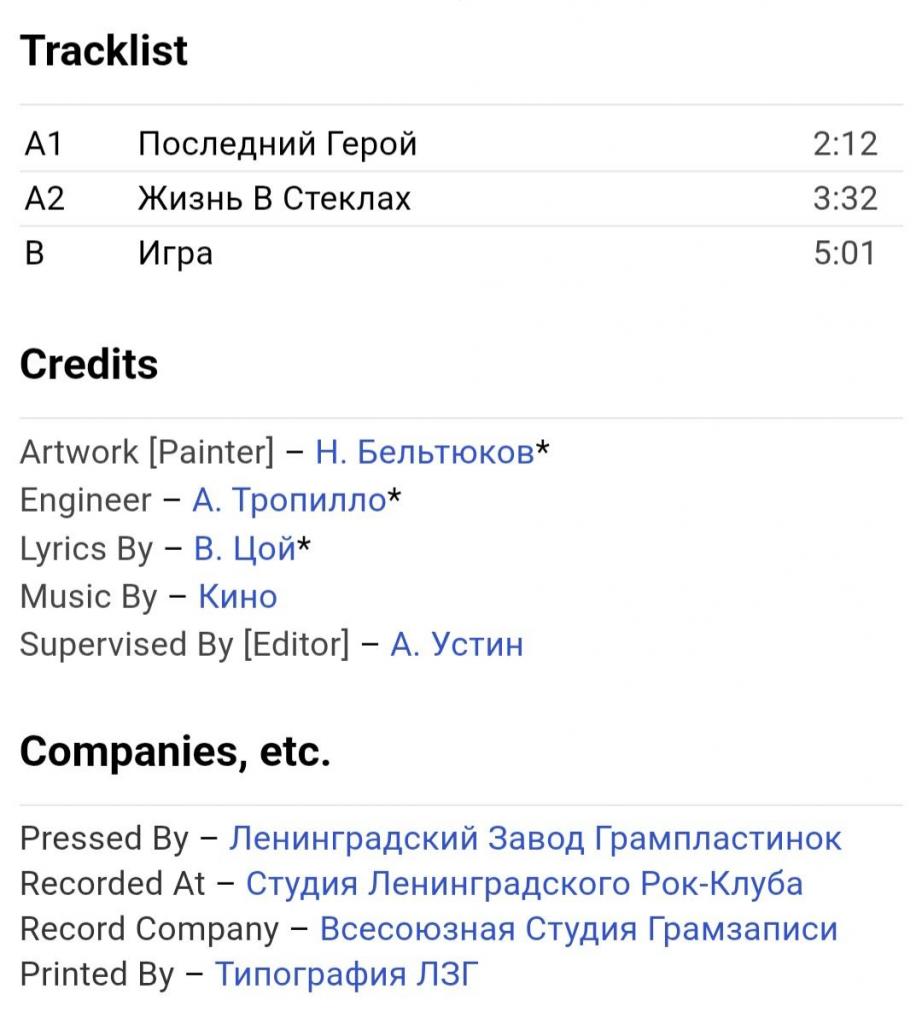Select track A1 Последний Герой
The width and height of the screenshot is (922, 1024).
(461, 144)
